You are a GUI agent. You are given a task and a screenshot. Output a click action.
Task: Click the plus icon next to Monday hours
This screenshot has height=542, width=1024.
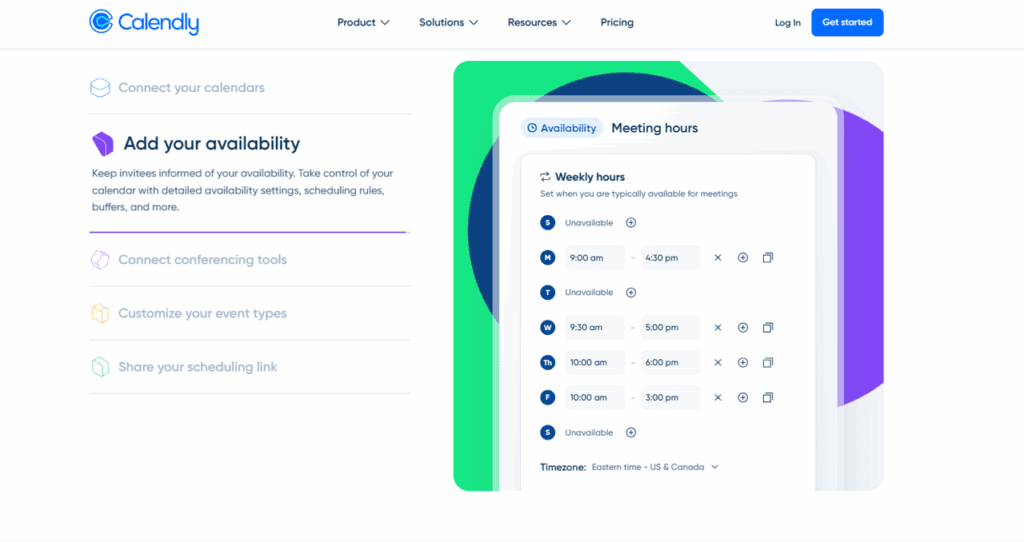pyautogui.click(x=743, y=258)
